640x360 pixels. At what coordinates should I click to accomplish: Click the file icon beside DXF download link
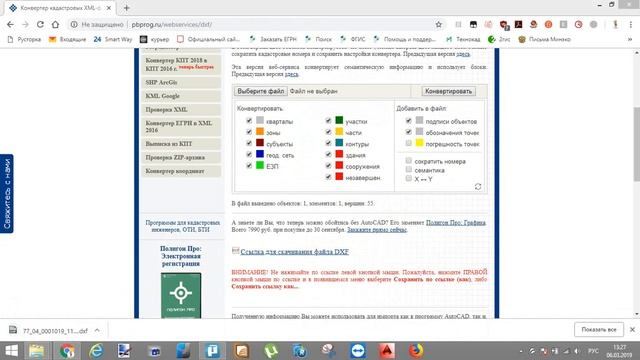pyautogui.click(x=236, y=251)
